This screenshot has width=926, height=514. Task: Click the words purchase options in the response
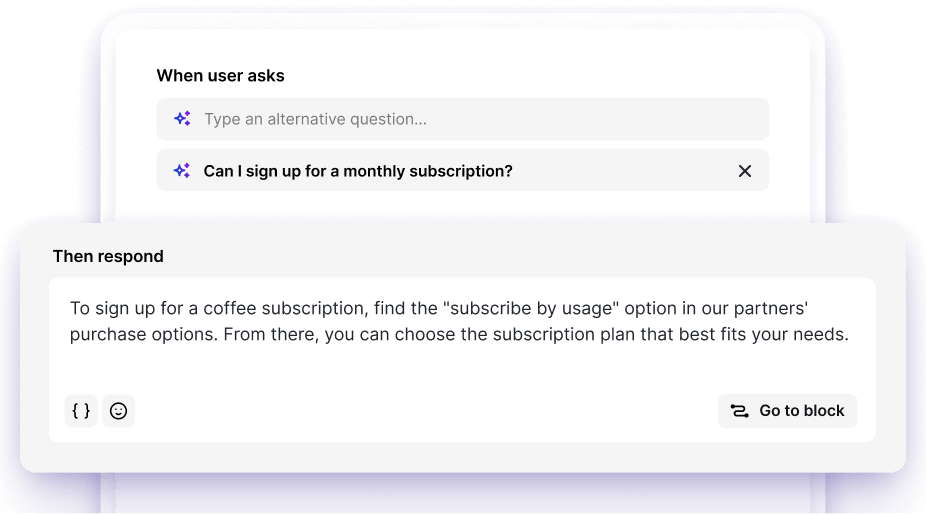click(144, 334)
